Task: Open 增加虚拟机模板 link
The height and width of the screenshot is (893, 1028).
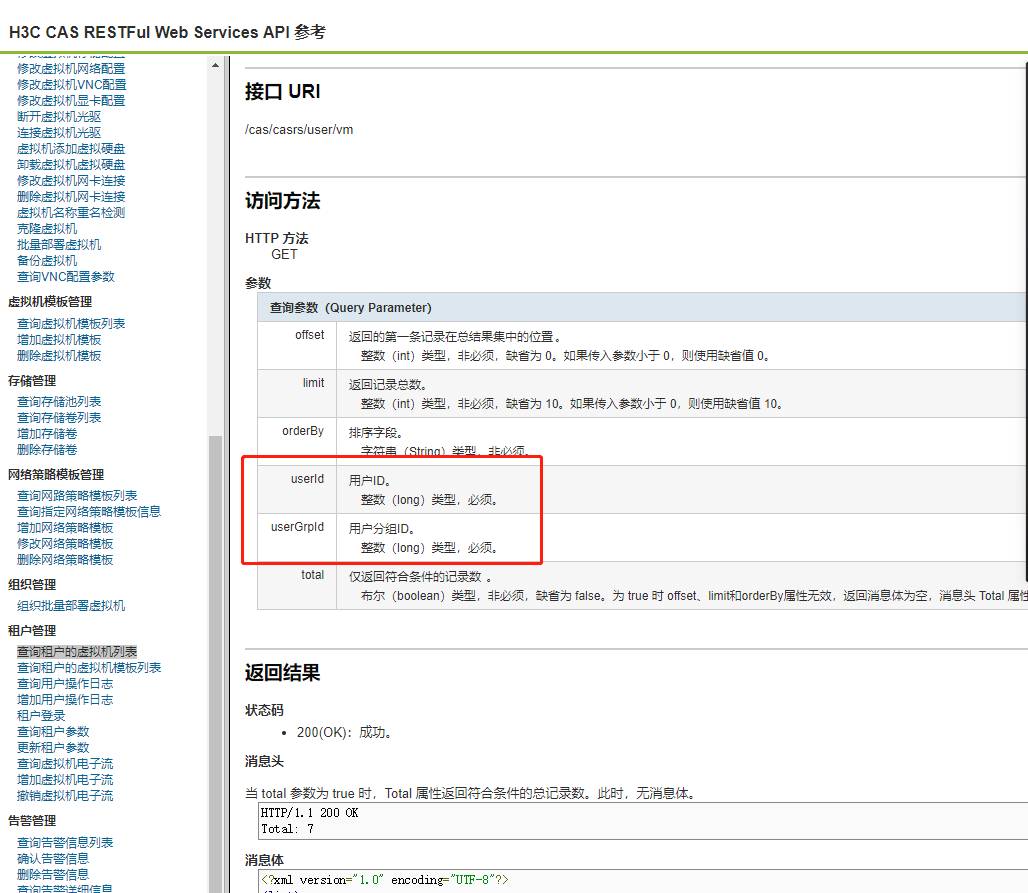Action: coord(59,340)
